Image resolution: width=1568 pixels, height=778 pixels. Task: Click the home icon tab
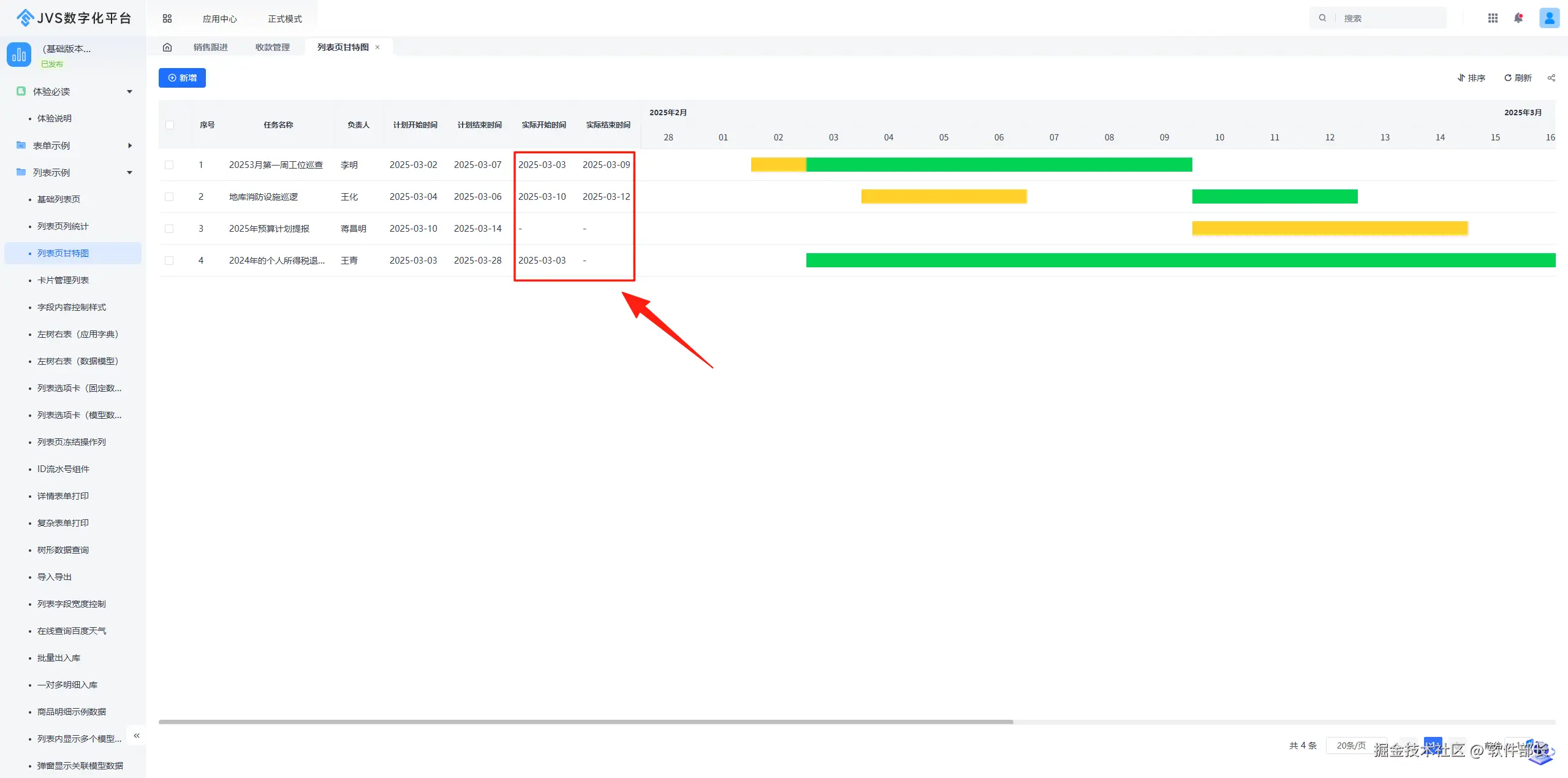167,47
